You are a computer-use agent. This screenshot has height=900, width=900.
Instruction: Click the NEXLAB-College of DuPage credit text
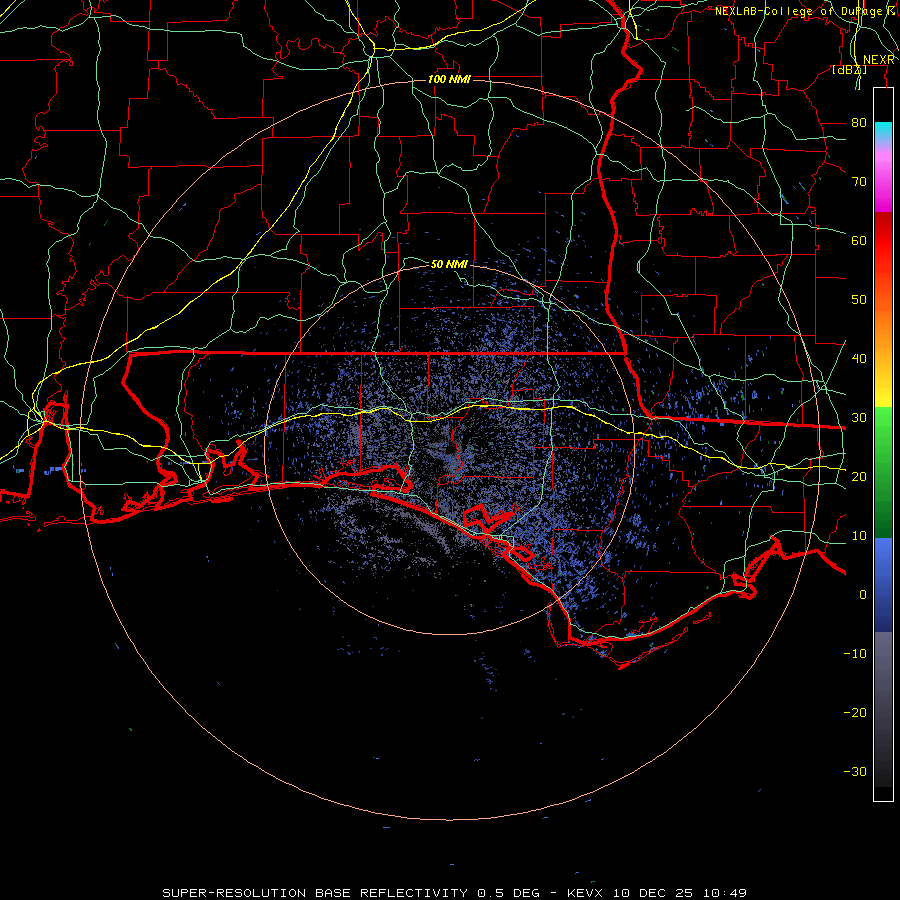pos(806,11)
